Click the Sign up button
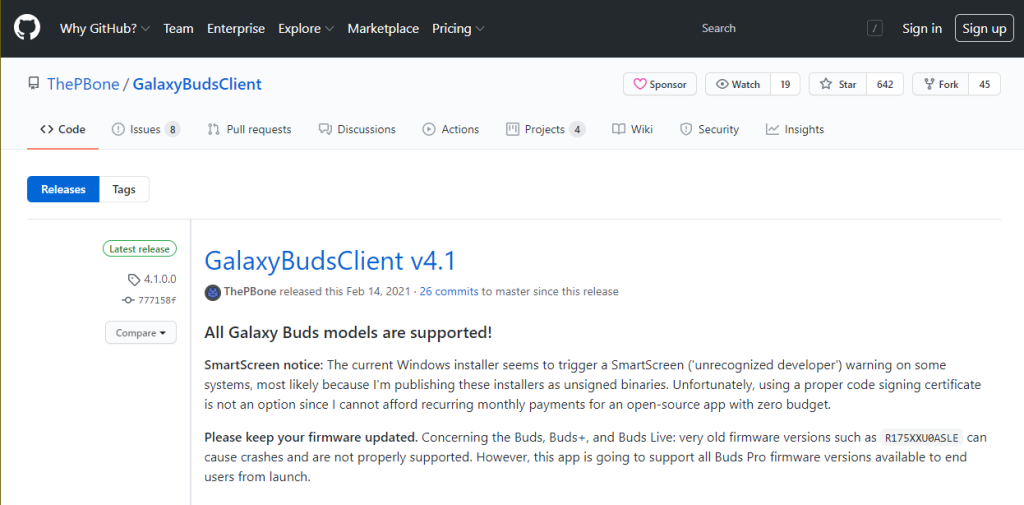This screenshot has height=505, width=1024. tap(984, 29)
